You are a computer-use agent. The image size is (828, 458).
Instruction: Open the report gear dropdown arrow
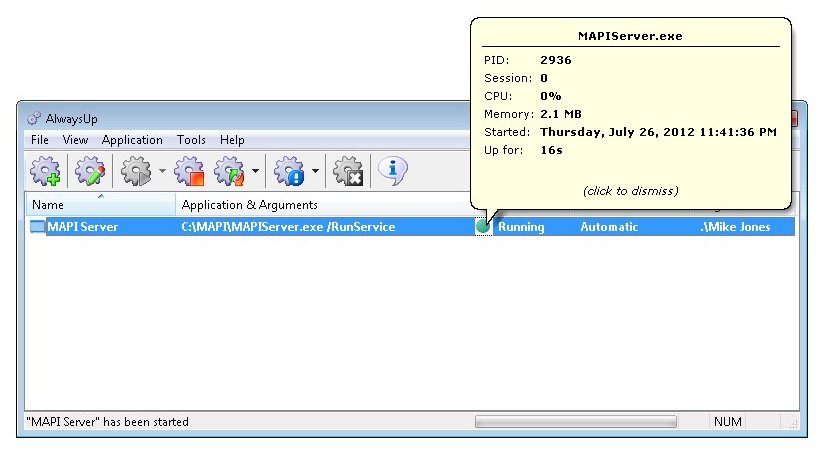pyautogui.click(x=315, y=171)
